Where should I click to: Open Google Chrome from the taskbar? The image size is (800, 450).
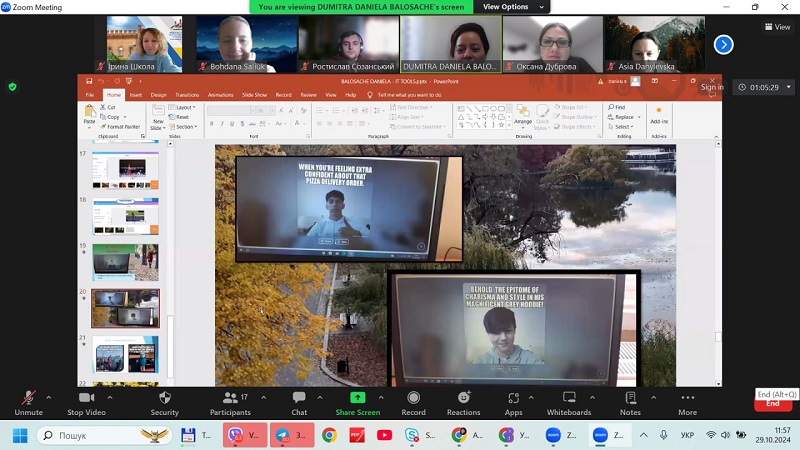click(329, 435)
